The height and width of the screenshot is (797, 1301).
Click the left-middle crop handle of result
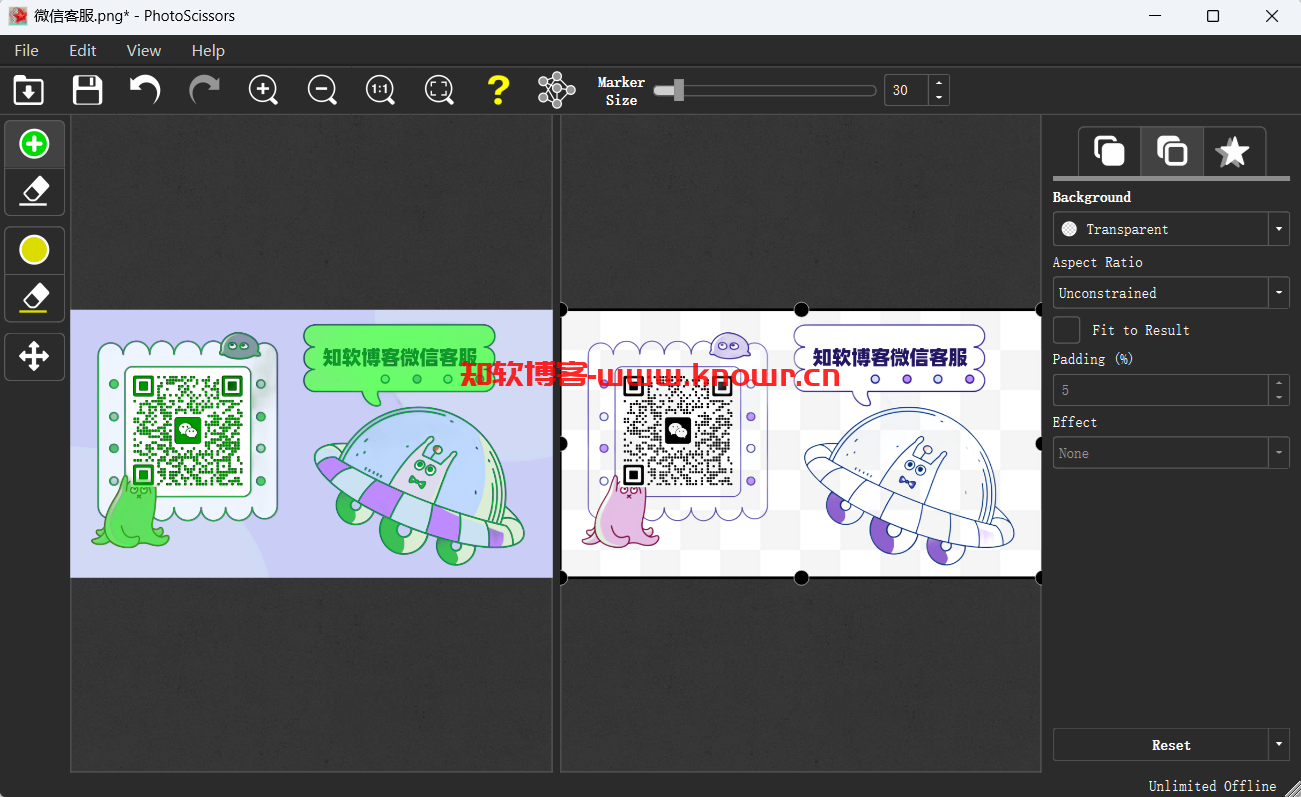[562, 443]
